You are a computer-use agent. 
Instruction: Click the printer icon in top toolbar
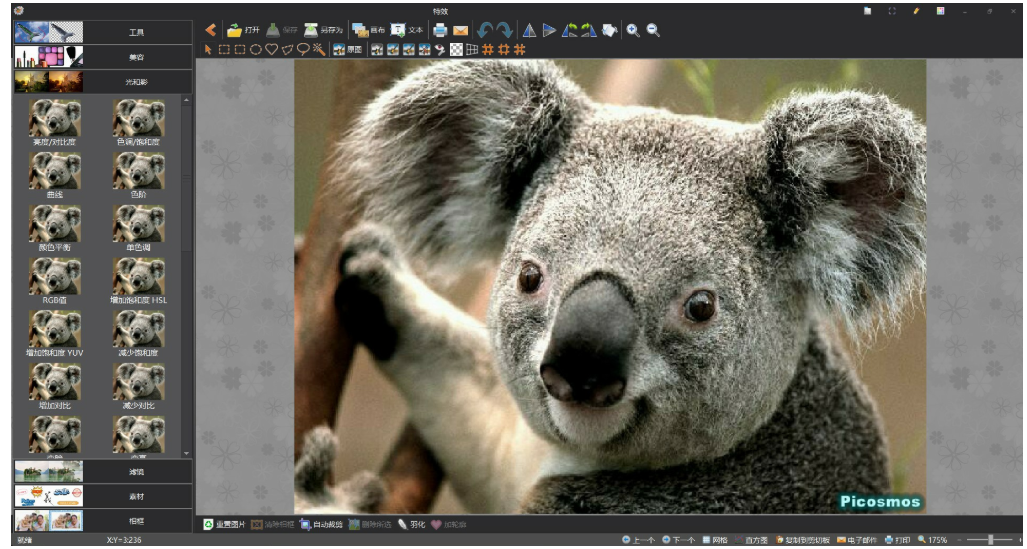coord(440,30)
